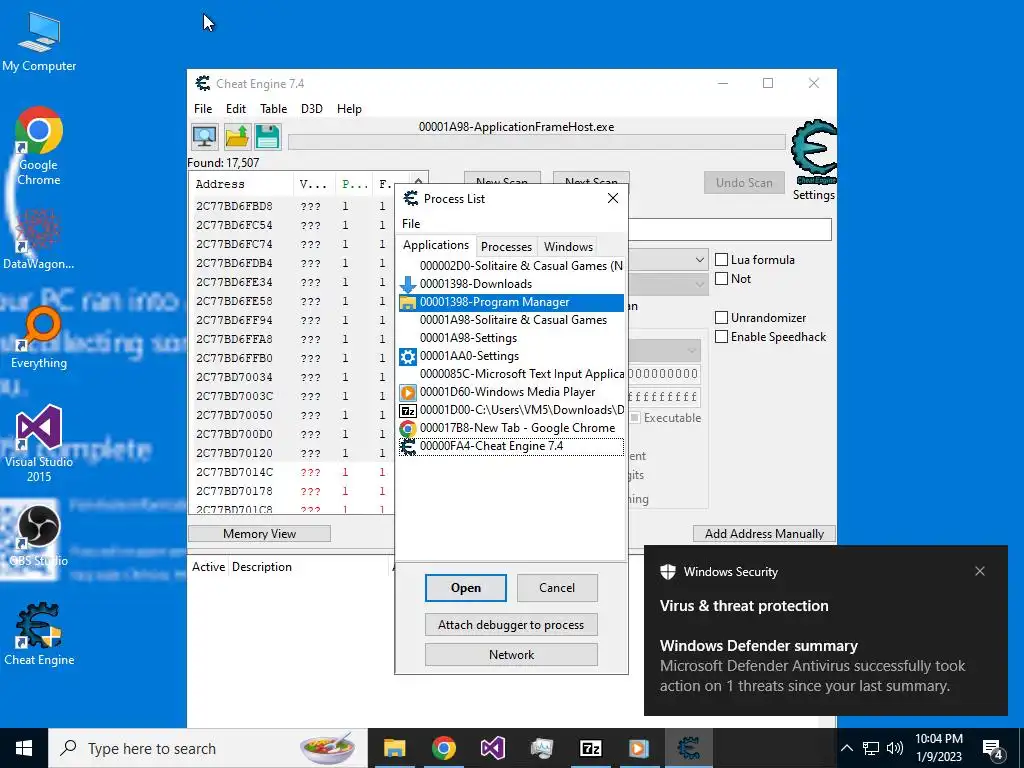Expand the scan type dropdown
Image resolution: width=1024 pixels, height=768 pixels.
pos(699,260)
